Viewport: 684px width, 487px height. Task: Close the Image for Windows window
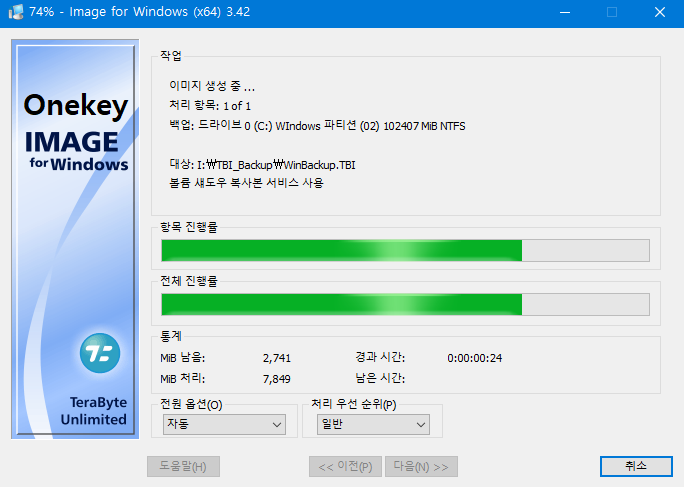pos(660,12)
